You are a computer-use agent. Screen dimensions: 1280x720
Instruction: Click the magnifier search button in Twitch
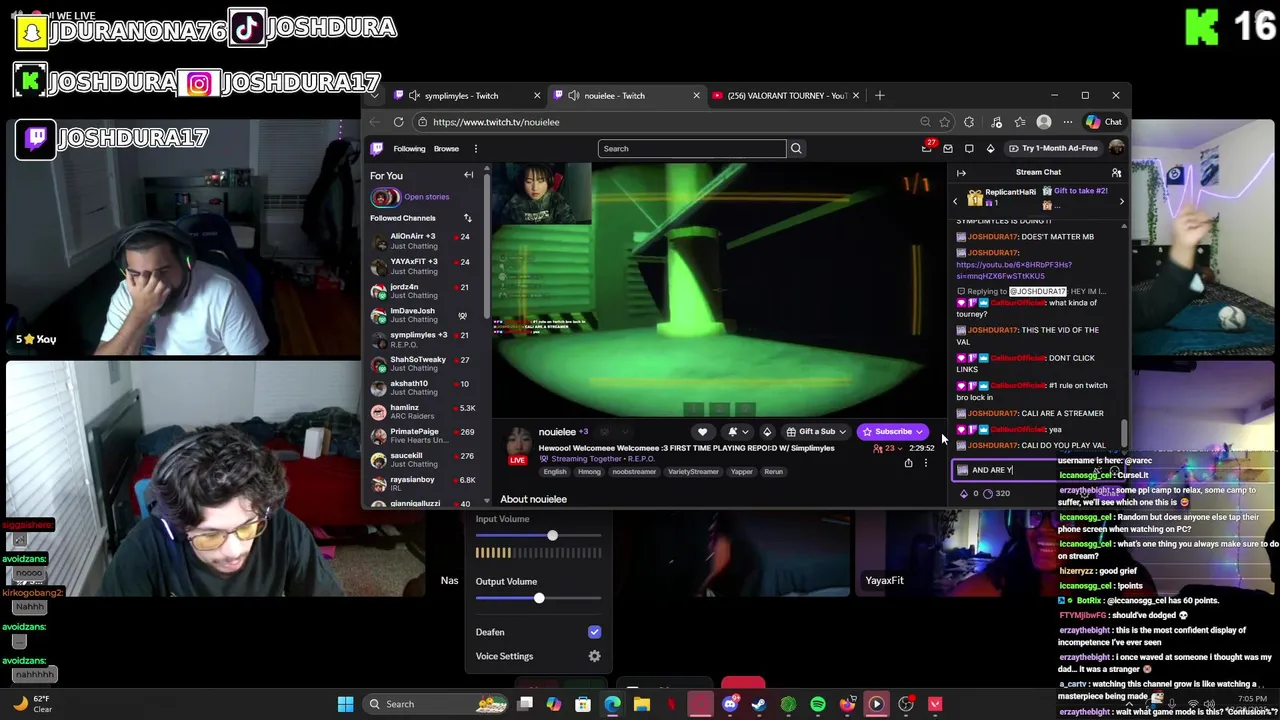click(796, 148)
